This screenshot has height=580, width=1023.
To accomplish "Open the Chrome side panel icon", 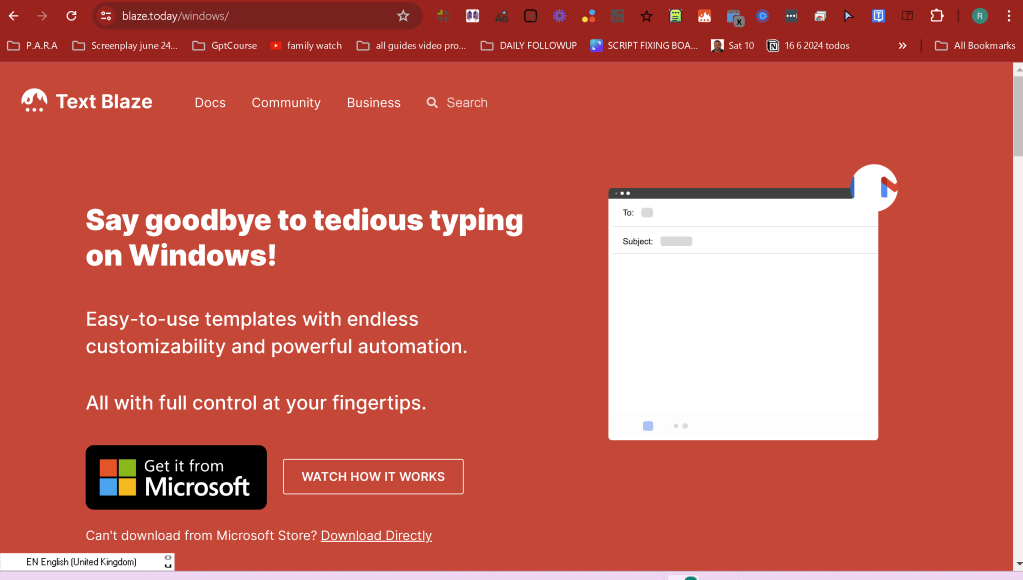I will pyautogui.click(x=908, y=16).
